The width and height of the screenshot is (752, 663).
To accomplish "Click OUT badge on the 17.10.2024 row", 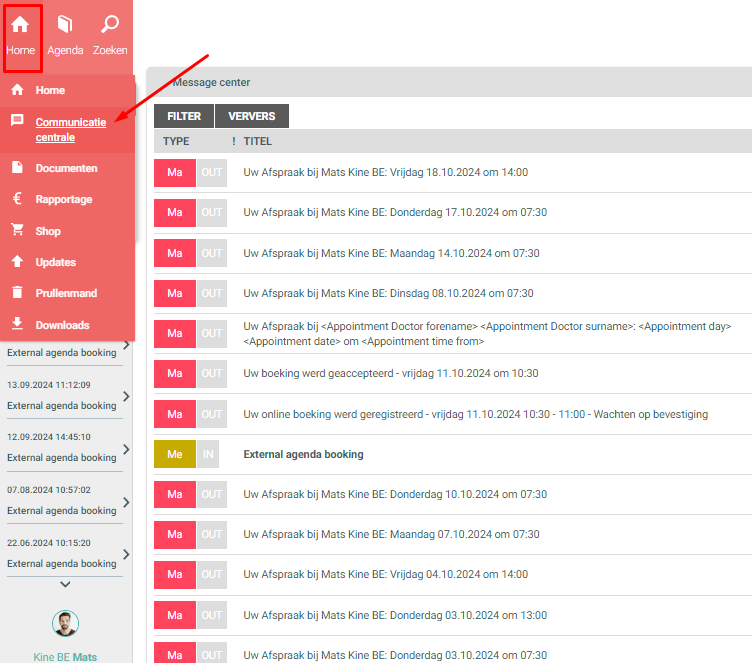I will [x=212, y=213].
